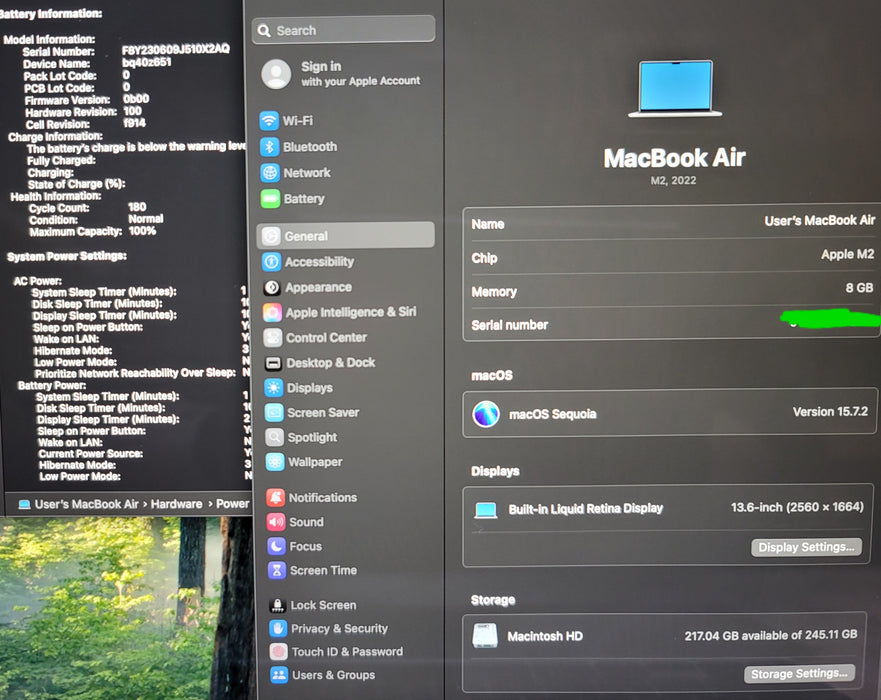Open Users & Groups icon
The width and height of the screenshot is (881, 700).
click(279, 675)
